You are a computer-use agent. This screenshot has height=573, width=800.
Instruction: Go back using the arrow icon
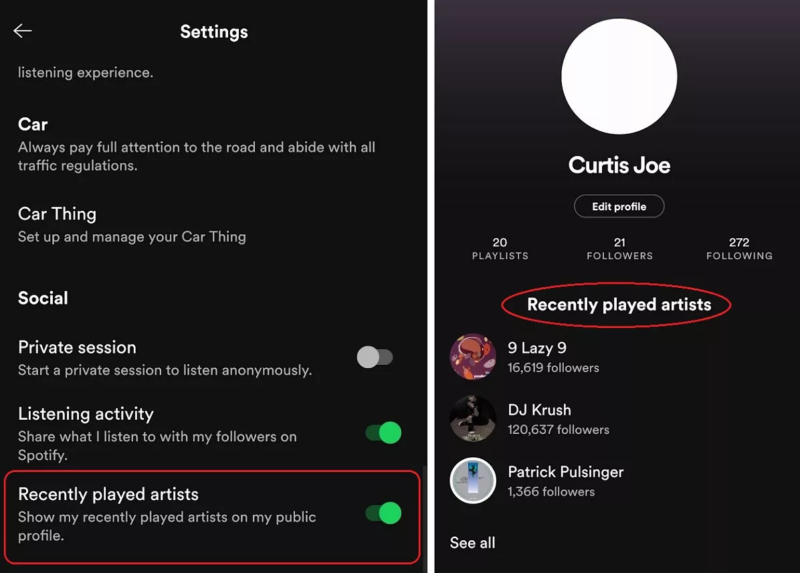(x=22, y=31)
